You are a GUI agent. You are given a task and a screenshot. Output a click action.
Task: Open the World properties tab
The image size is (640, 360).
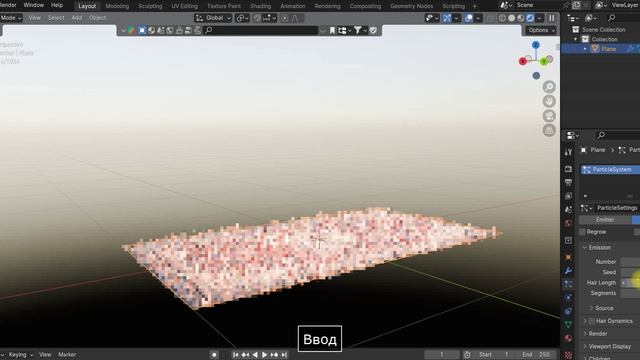(568, 223)
